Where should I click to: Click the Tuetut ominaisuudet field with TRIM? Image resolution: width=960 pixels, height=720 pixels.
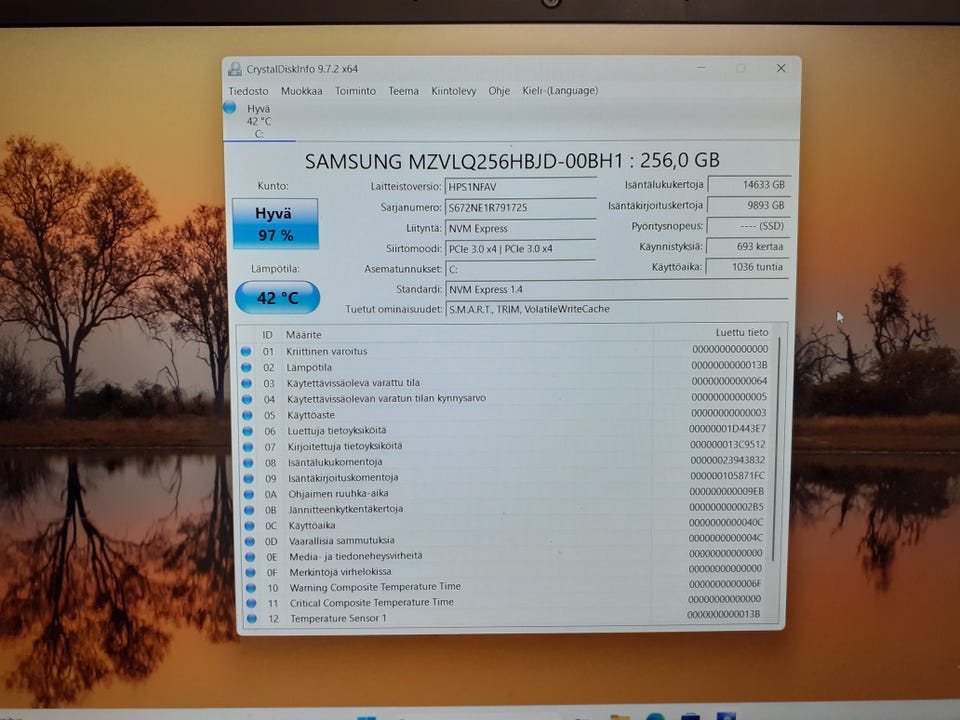coord(617,309)
